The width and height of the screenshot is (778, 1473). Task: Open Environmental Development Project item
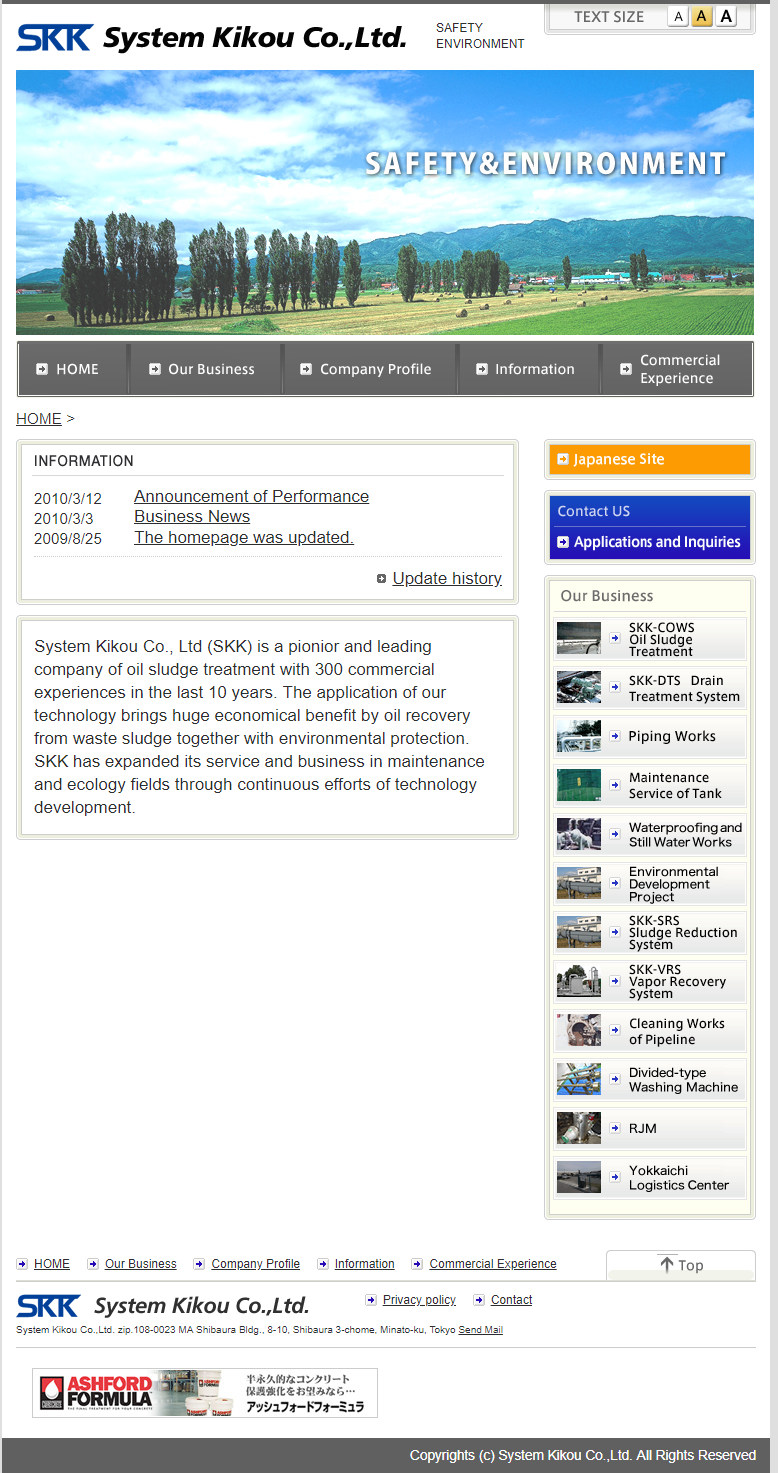[x=651, y=884]
